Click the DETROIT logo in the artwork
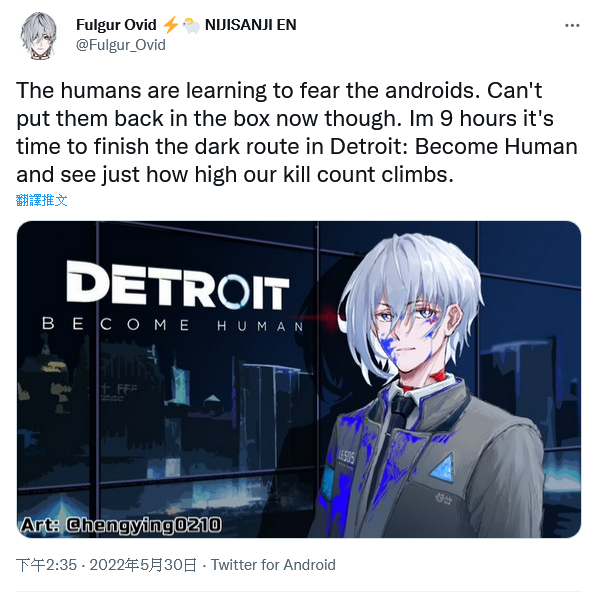This screenshot has width=598, height=593. point(178,284)
